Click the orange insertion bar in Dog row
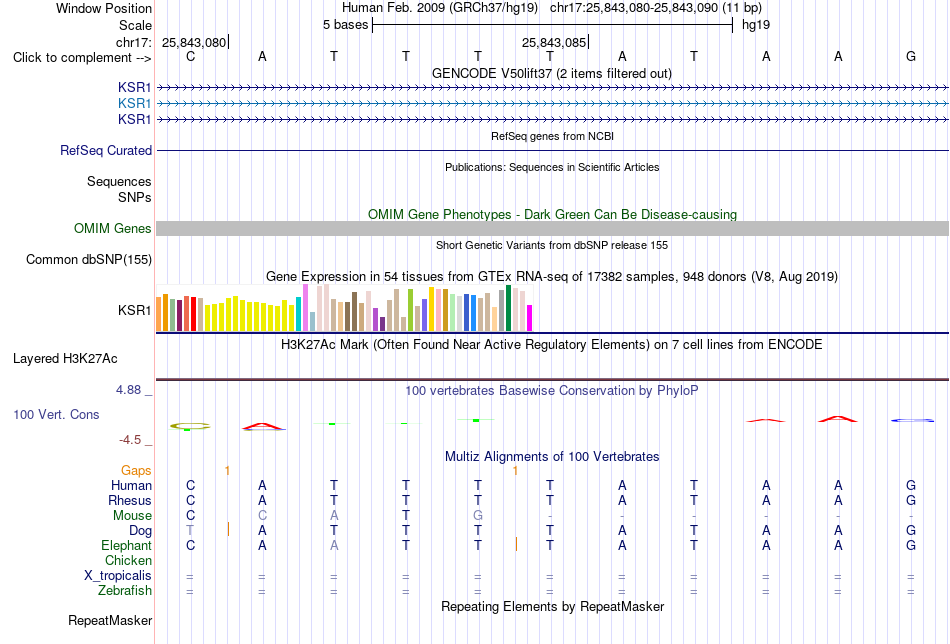This screenshot has height=644, width=950. [228, 529]
